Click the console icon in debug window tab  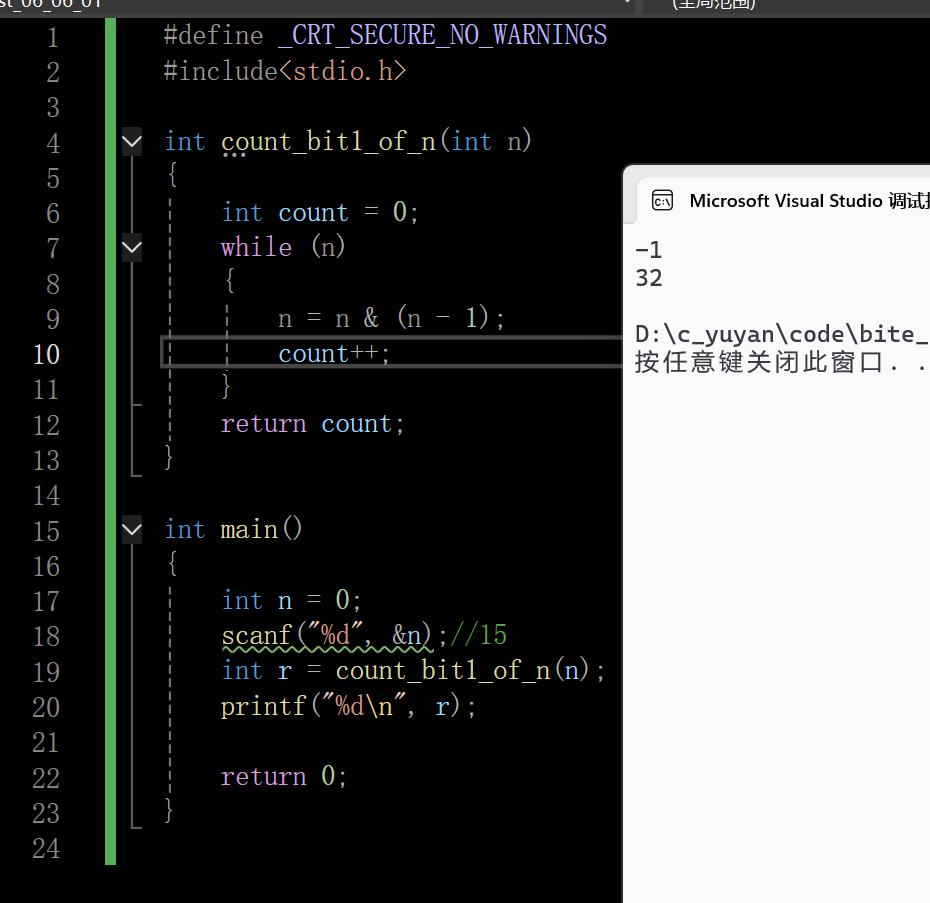click(662, 201)
